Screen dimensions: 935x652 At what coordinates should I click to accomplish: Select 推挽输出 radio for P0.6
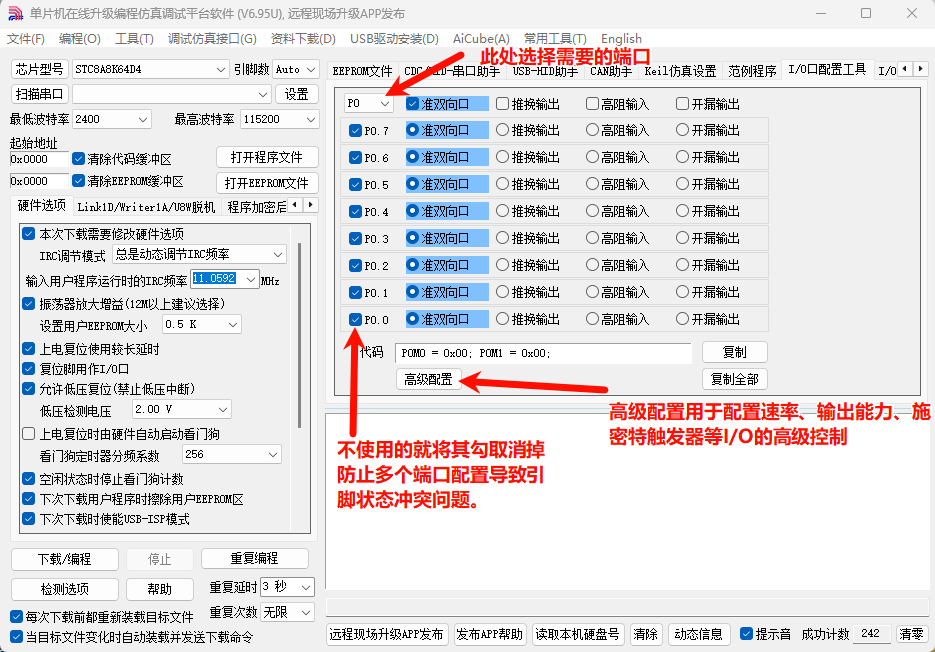coord(502,157)
